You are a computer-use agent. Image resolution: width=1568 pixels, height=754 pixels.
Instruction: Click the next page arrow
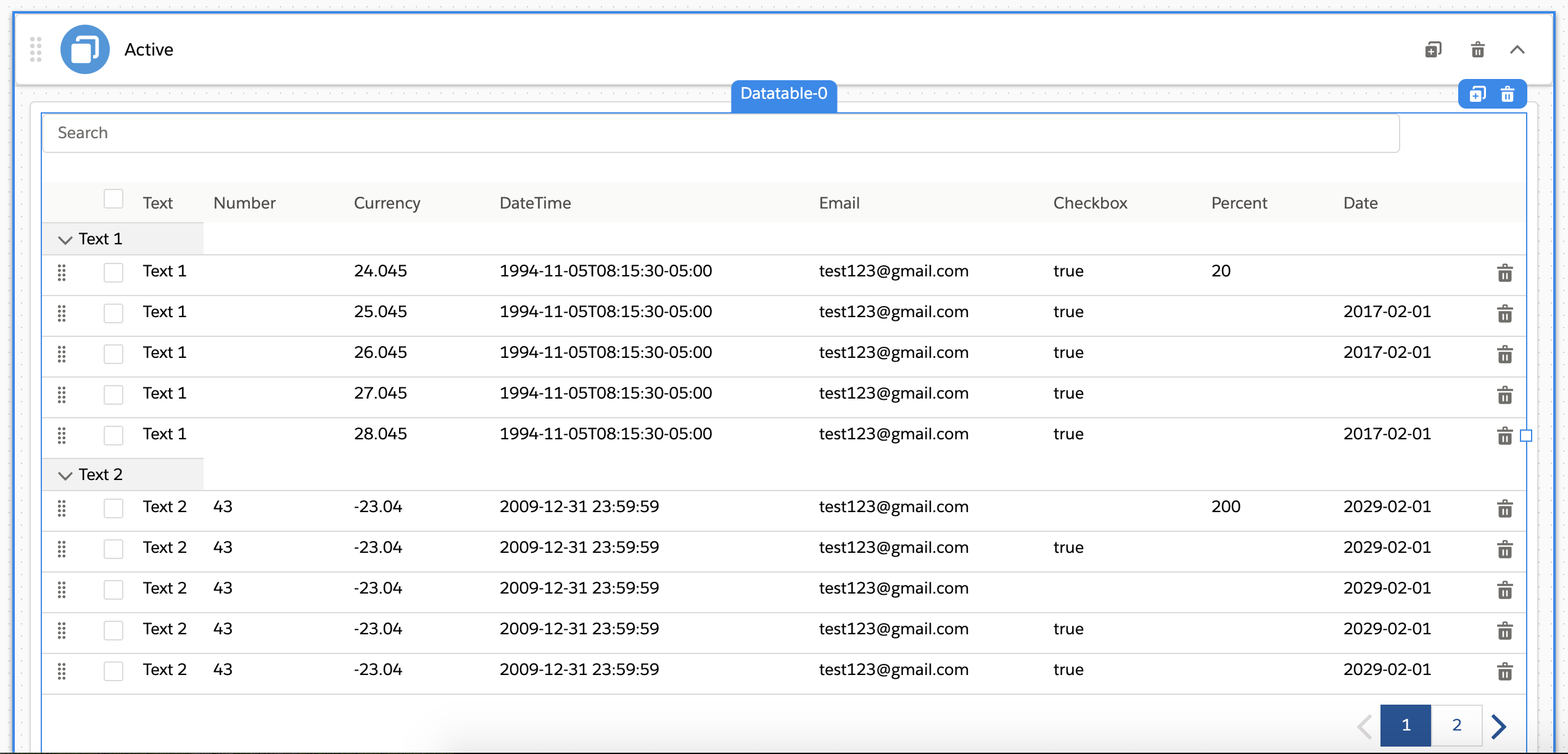pyautogui.click(x=1499, y=726)
